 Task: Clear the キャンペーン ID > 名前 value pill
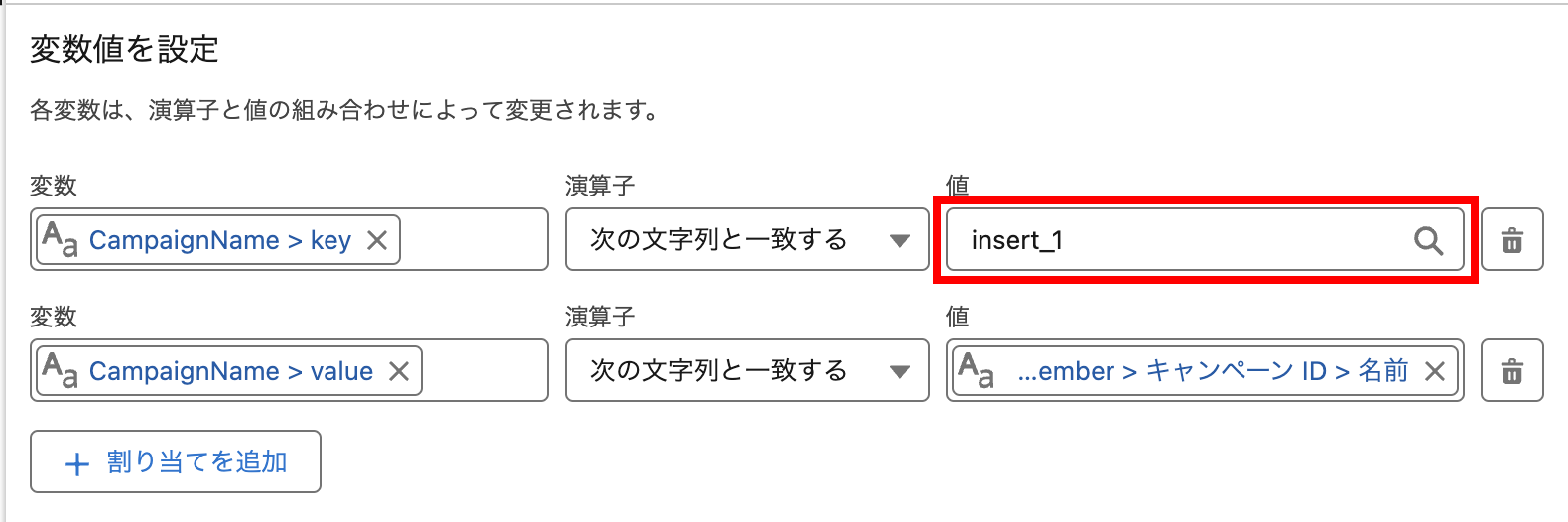click(x=1434, y=371)
